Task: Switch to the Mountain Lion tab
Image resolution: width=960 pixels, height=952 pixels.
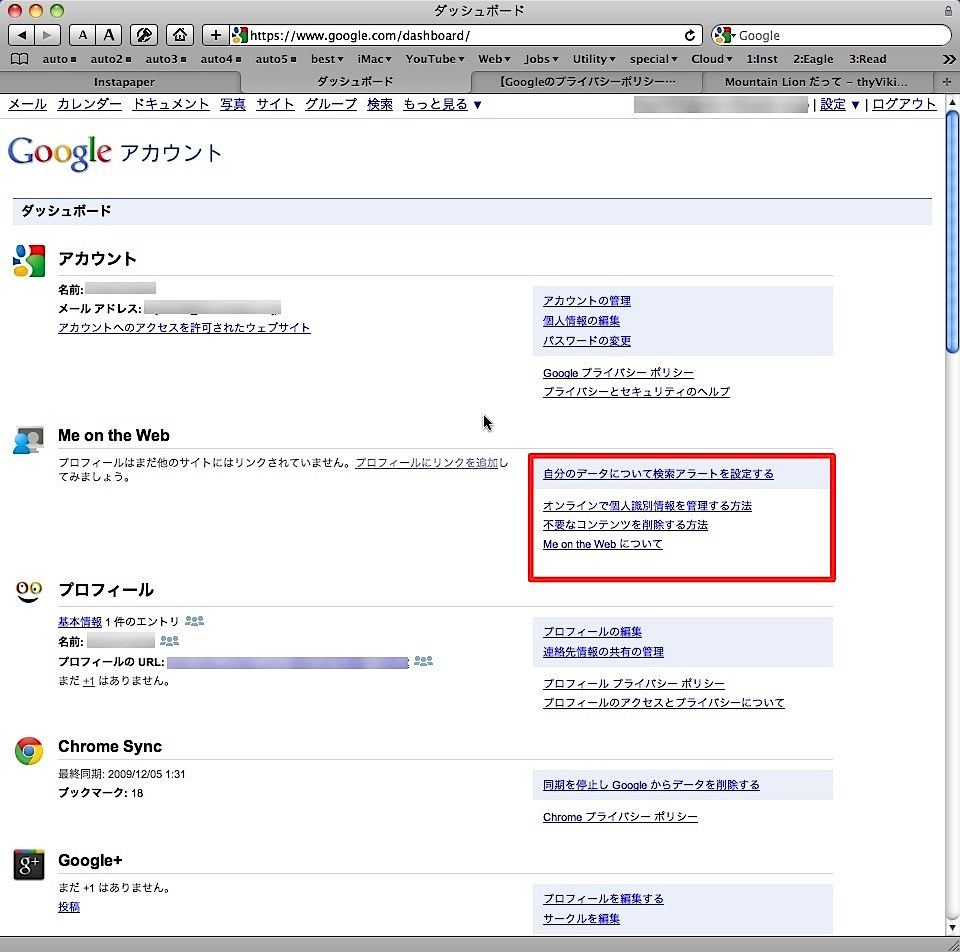Action: point(816,81)
